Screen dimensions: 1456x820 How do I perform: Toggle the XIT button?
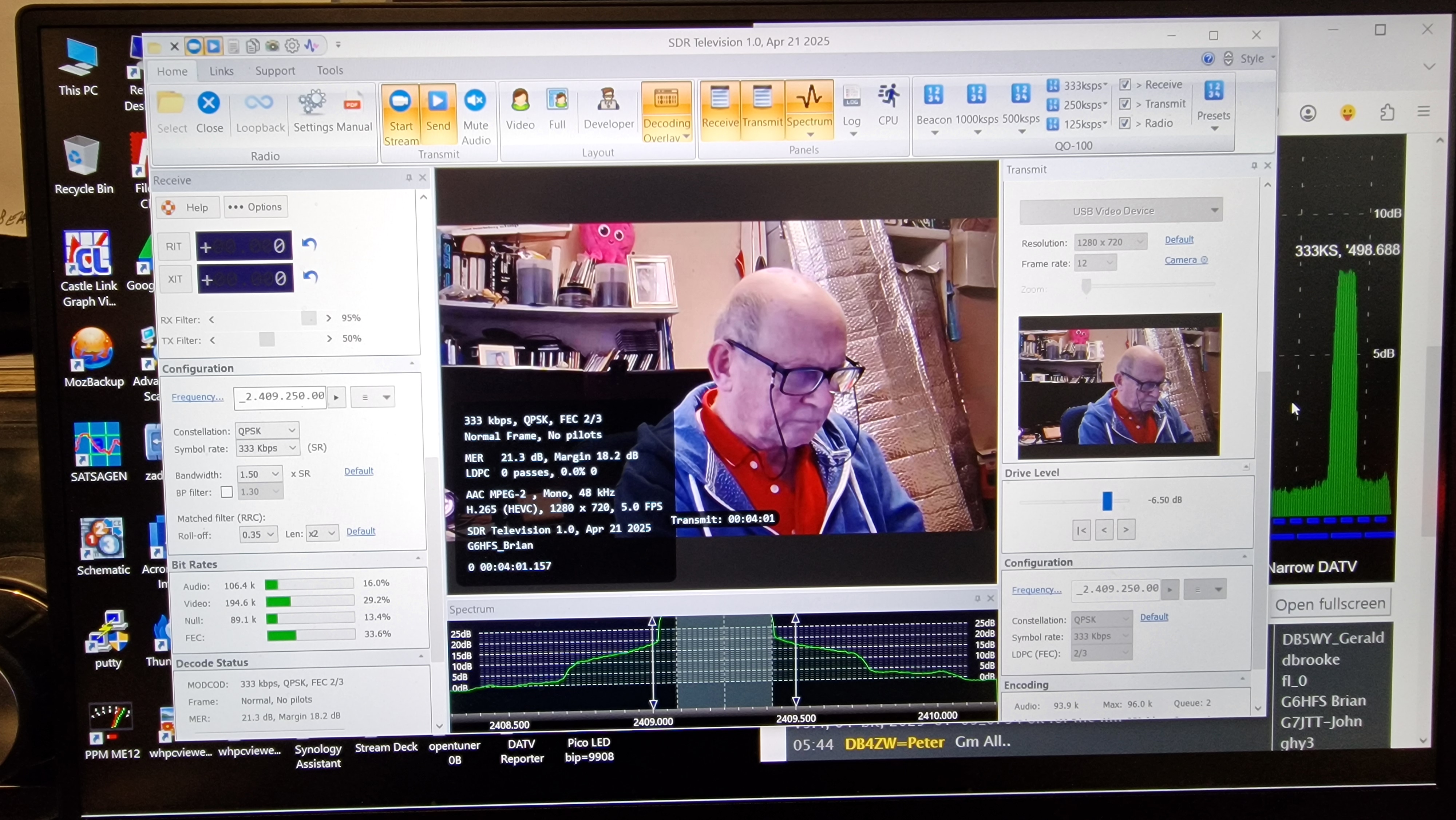(x=175, y=279)
